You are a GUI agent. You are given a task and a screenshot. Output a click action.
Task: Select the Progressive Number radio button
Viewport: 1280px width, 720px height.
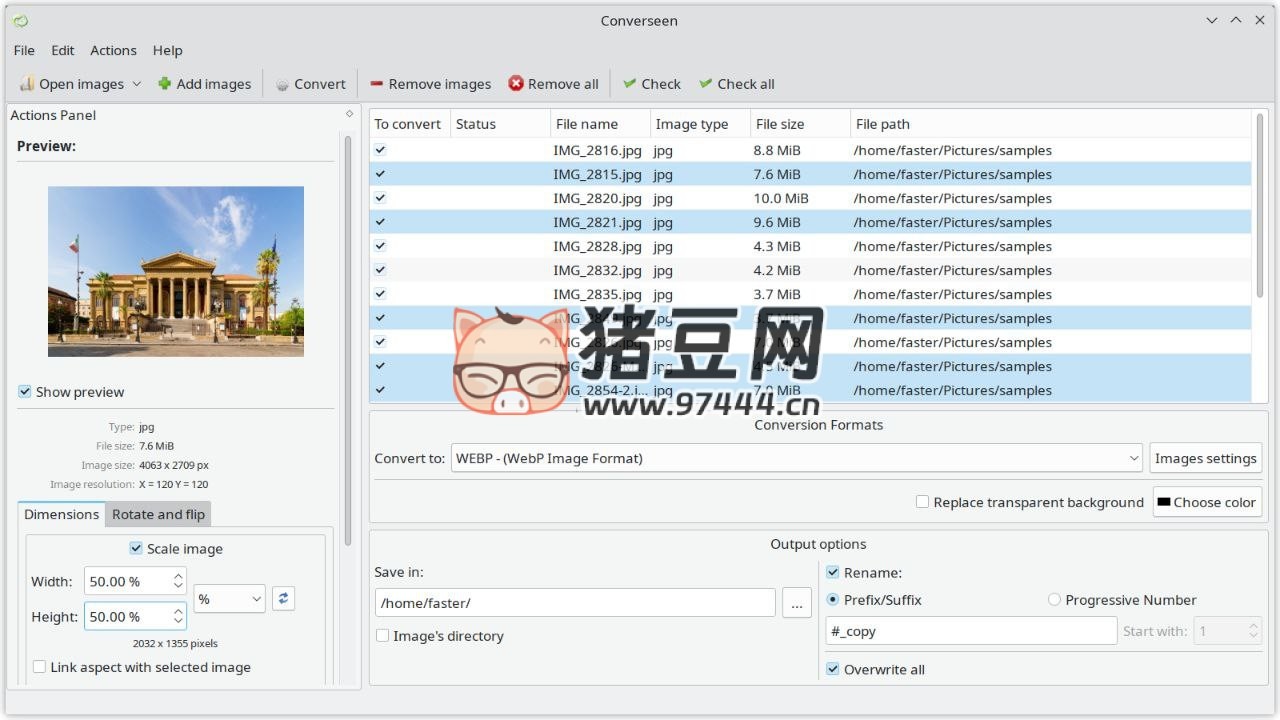[1054, 600]
